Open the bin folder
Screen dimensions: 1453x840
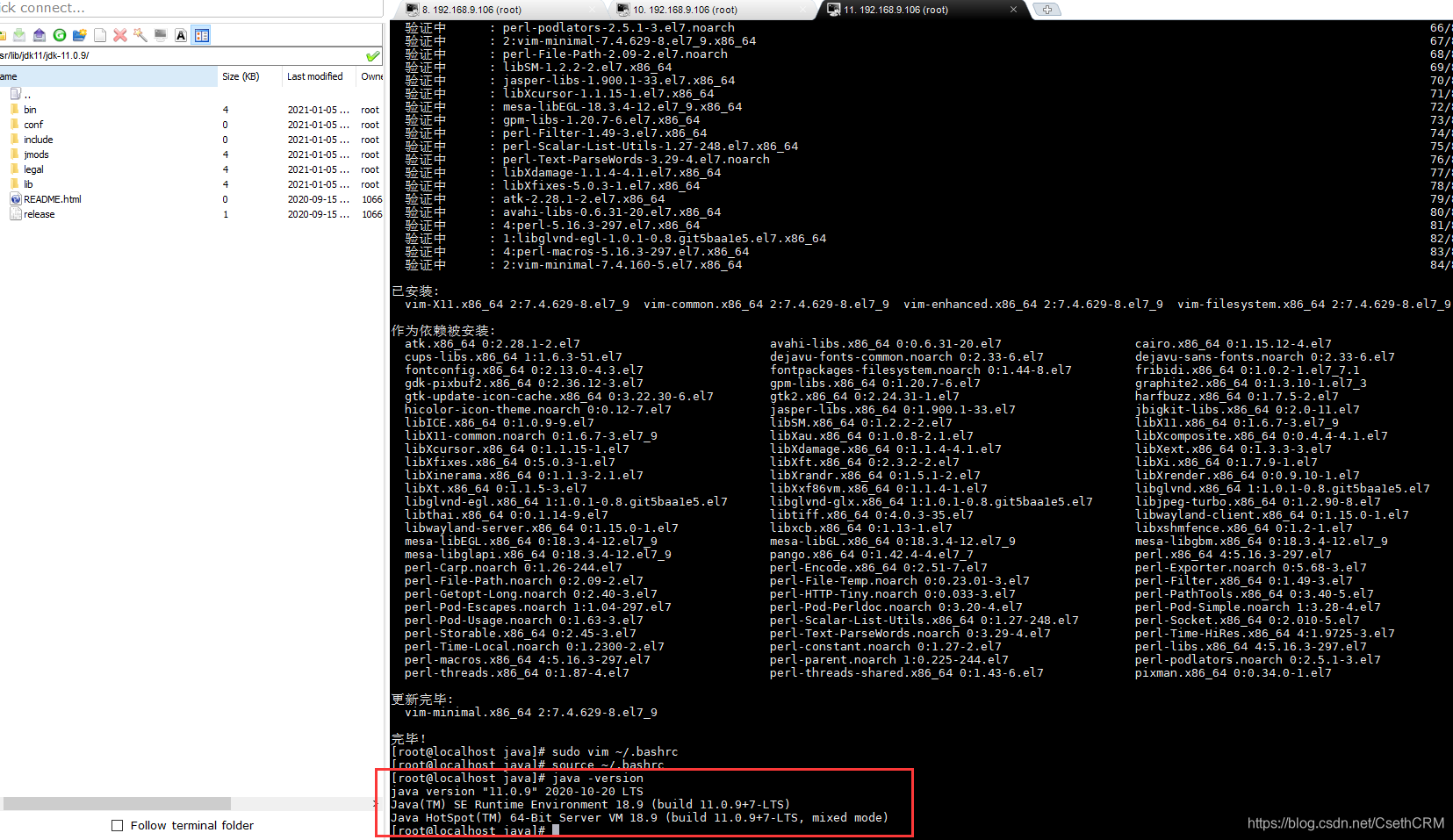tap(29, 109)
